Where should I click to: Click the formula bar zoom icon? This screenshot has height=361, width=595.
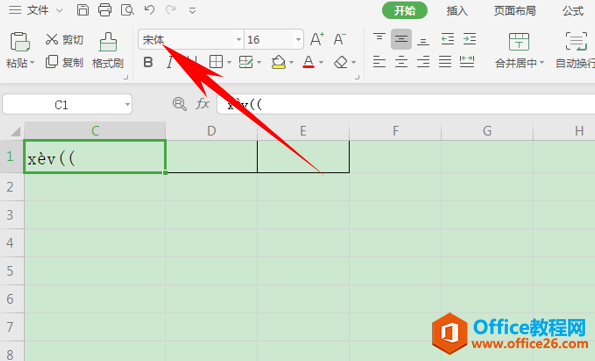tap(179, 104)
